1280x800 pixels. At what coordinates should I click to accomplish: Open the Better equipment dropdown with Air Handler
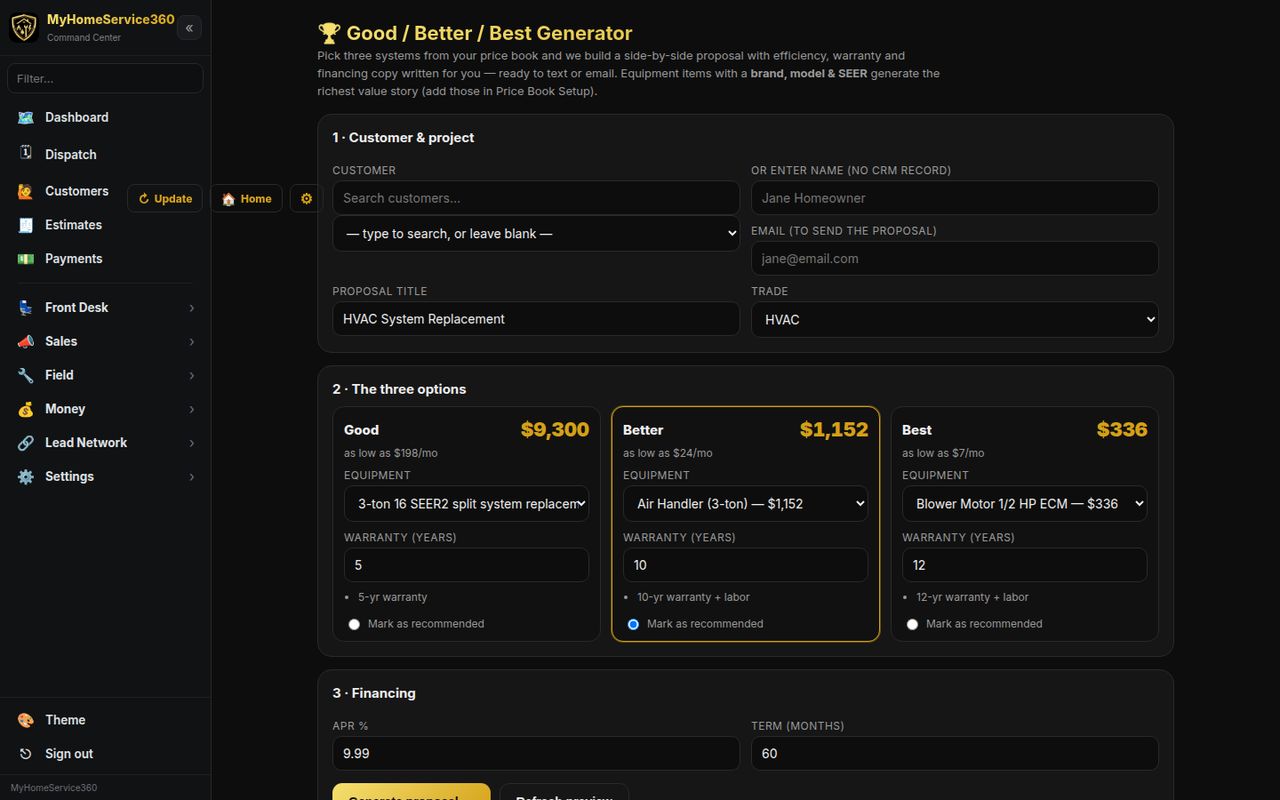746,504
